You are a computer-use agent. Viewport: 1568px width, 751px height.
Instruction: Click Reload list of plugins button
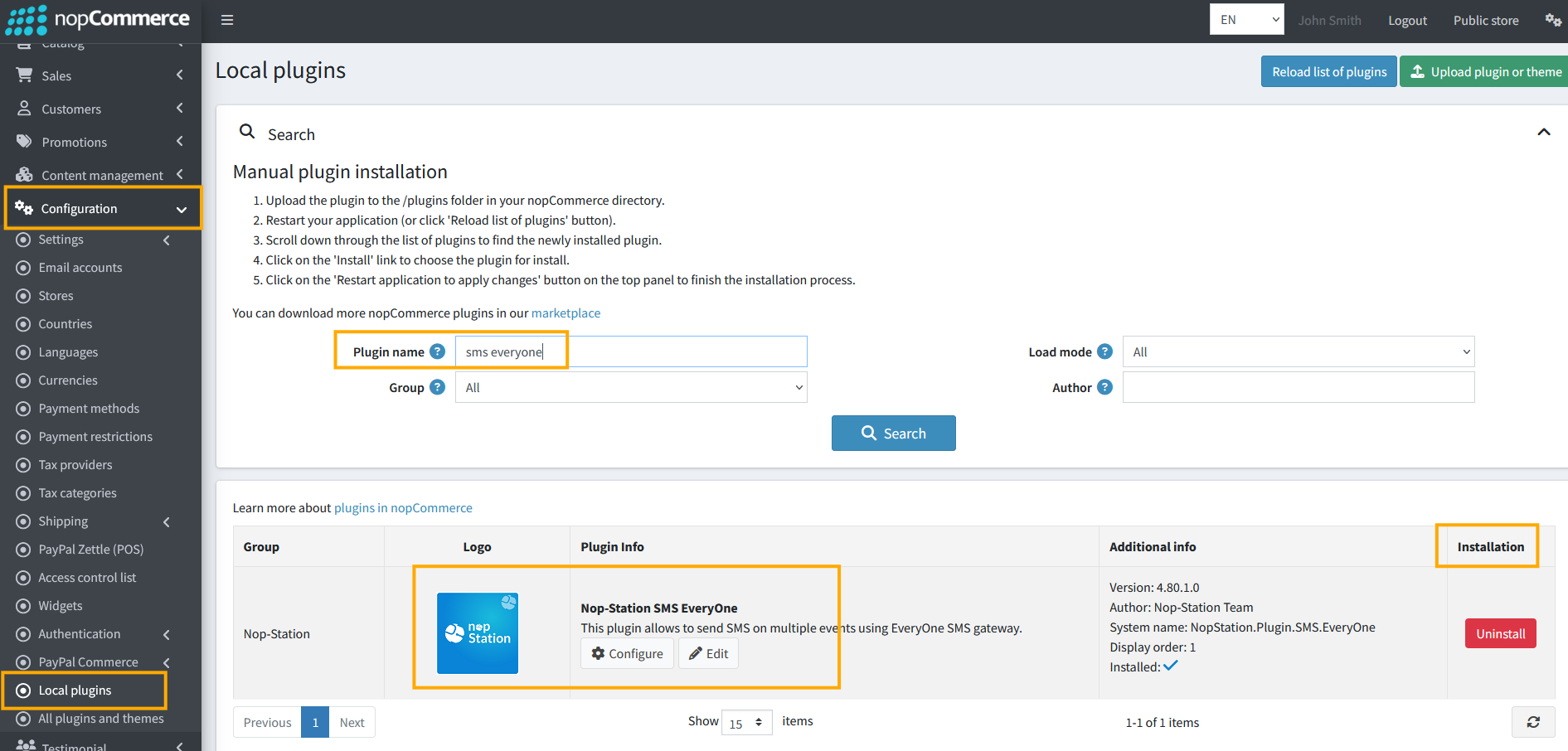[1329, 71]
